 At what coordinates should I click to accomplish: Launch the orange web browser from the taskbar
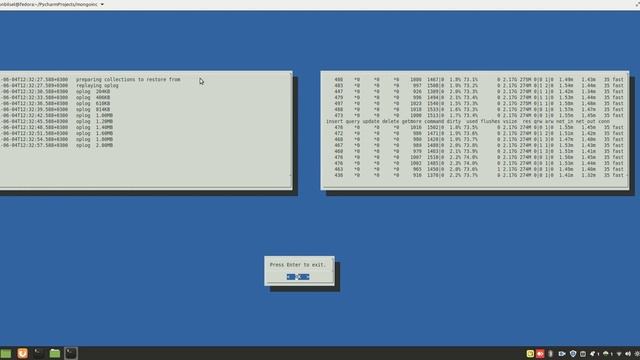[x=22, y=353]
